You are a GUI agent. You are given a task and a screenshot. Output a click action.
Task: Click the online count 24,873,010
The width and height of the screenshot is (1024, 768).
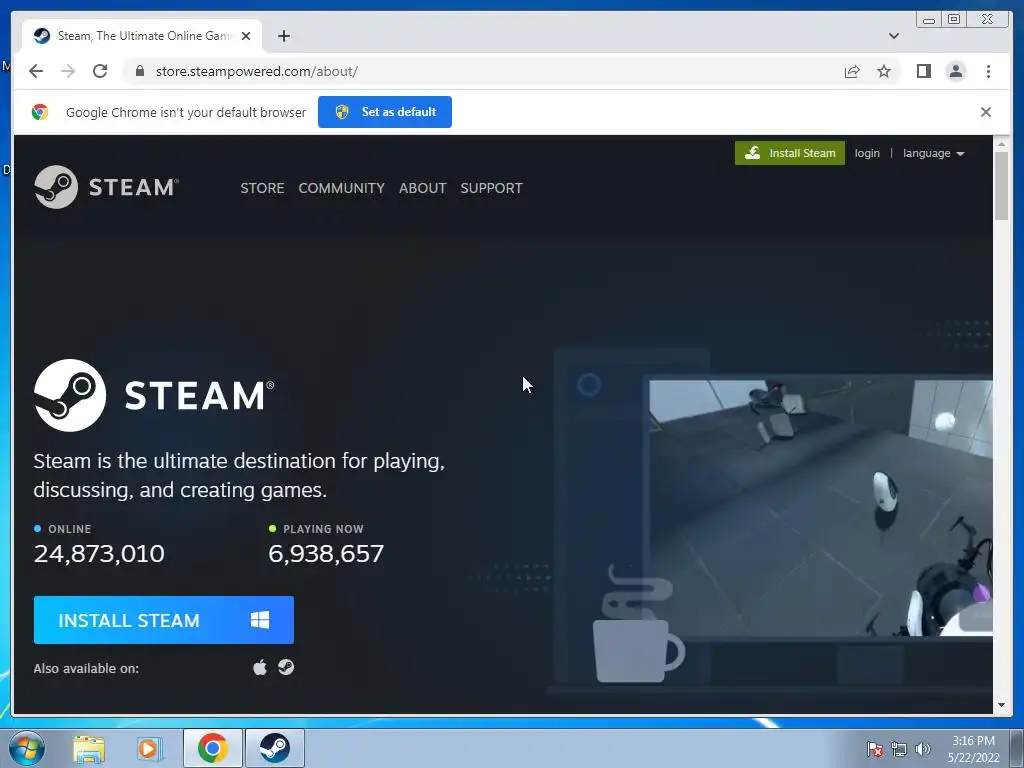point(99,554)
